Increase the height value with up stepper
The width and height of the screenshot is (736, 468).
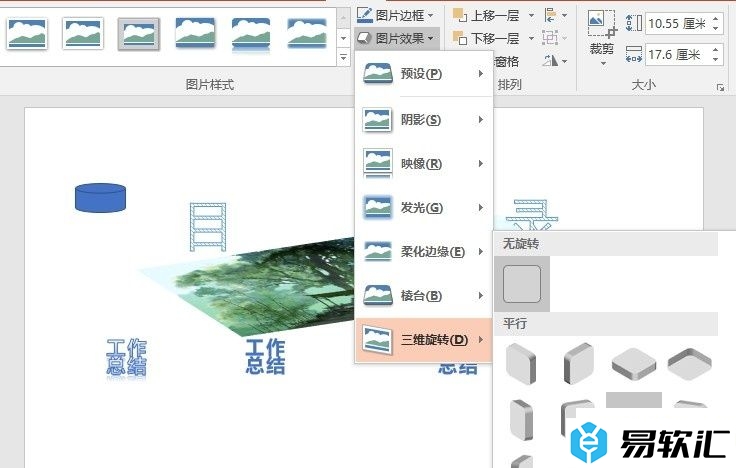coord(716,18)
